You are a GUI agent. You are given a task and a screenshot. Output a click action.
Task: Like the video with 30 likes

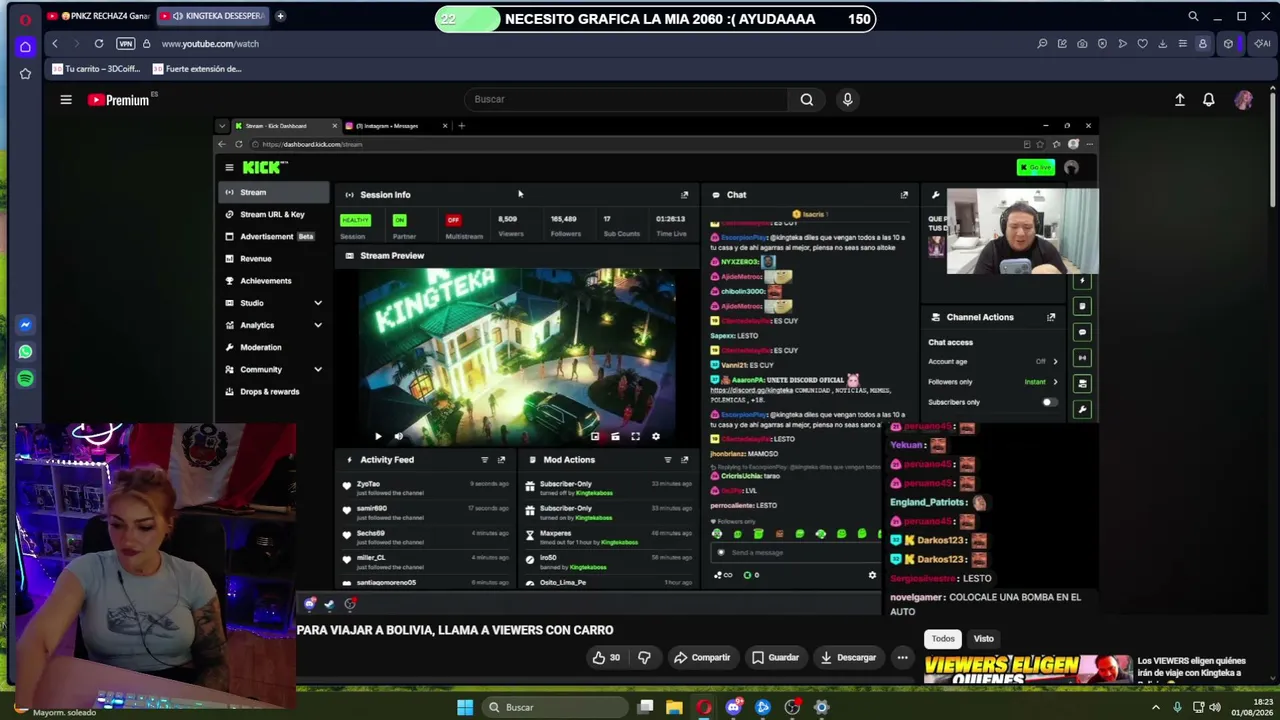(607, 657)
